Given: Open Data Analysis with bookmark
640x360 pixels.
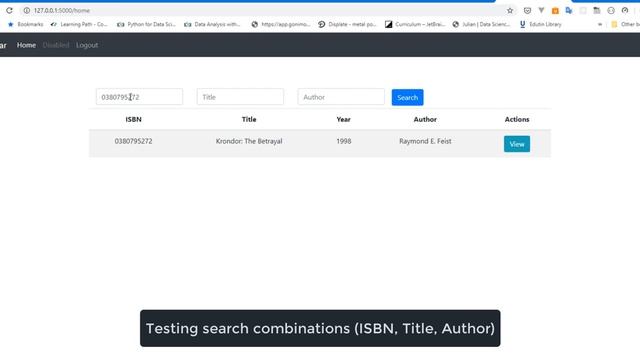Looking at the screenshot, I should click(212, 24).
